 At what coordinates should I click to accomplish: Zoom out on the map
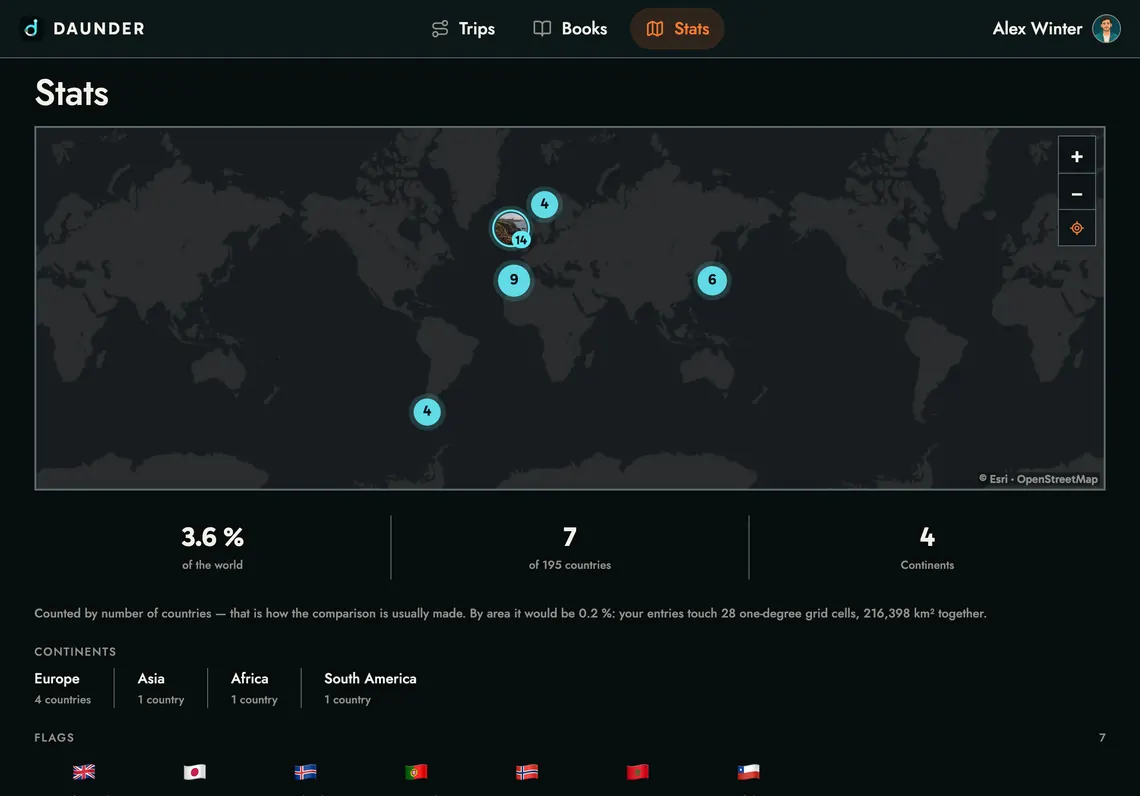coord(1077,193)
